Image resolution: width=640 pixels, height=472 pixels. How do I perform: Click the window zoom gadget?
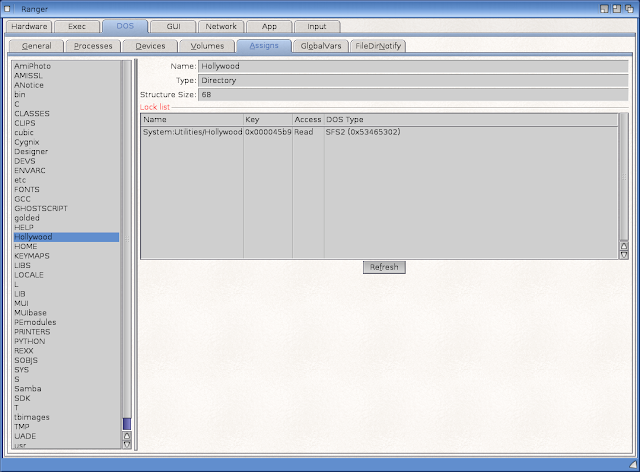617,9
